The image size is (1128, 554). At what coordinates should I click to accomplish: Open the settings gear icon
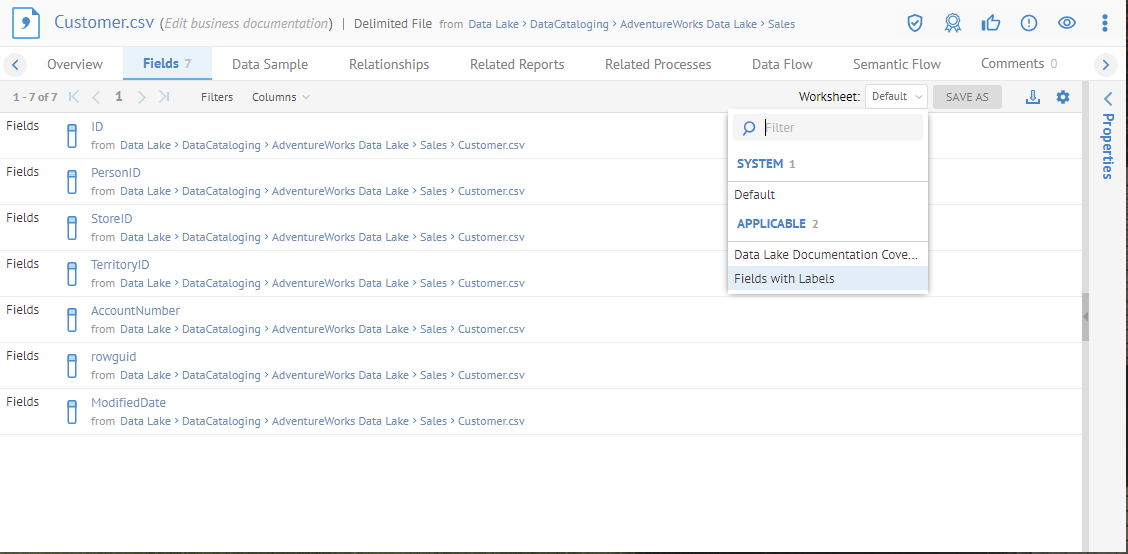pos(1063,97)
